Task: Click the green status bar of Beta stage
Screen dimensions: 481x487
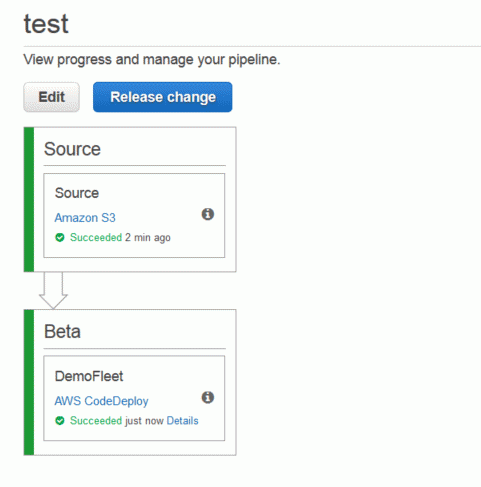Action: coord(29,382)
